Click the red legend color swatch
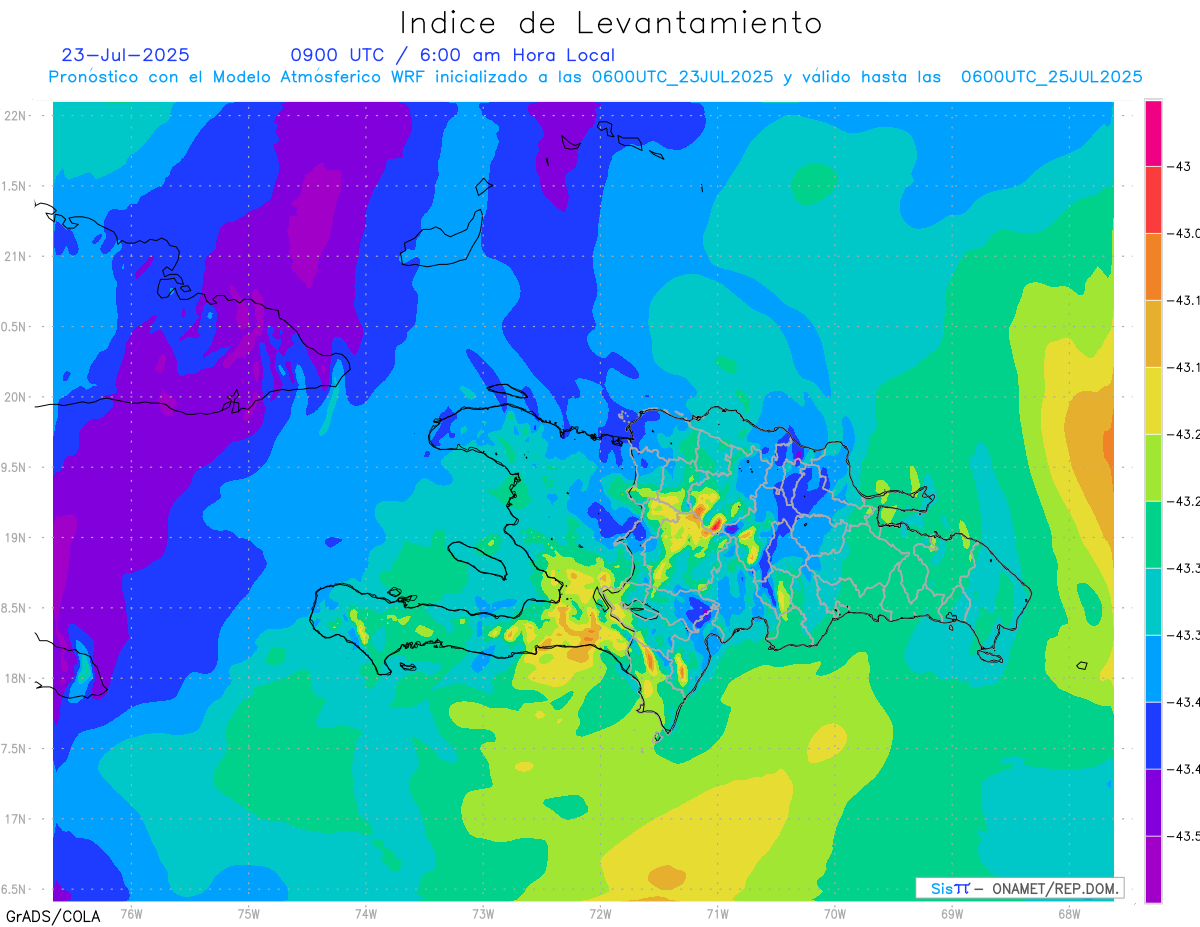 1153,199
